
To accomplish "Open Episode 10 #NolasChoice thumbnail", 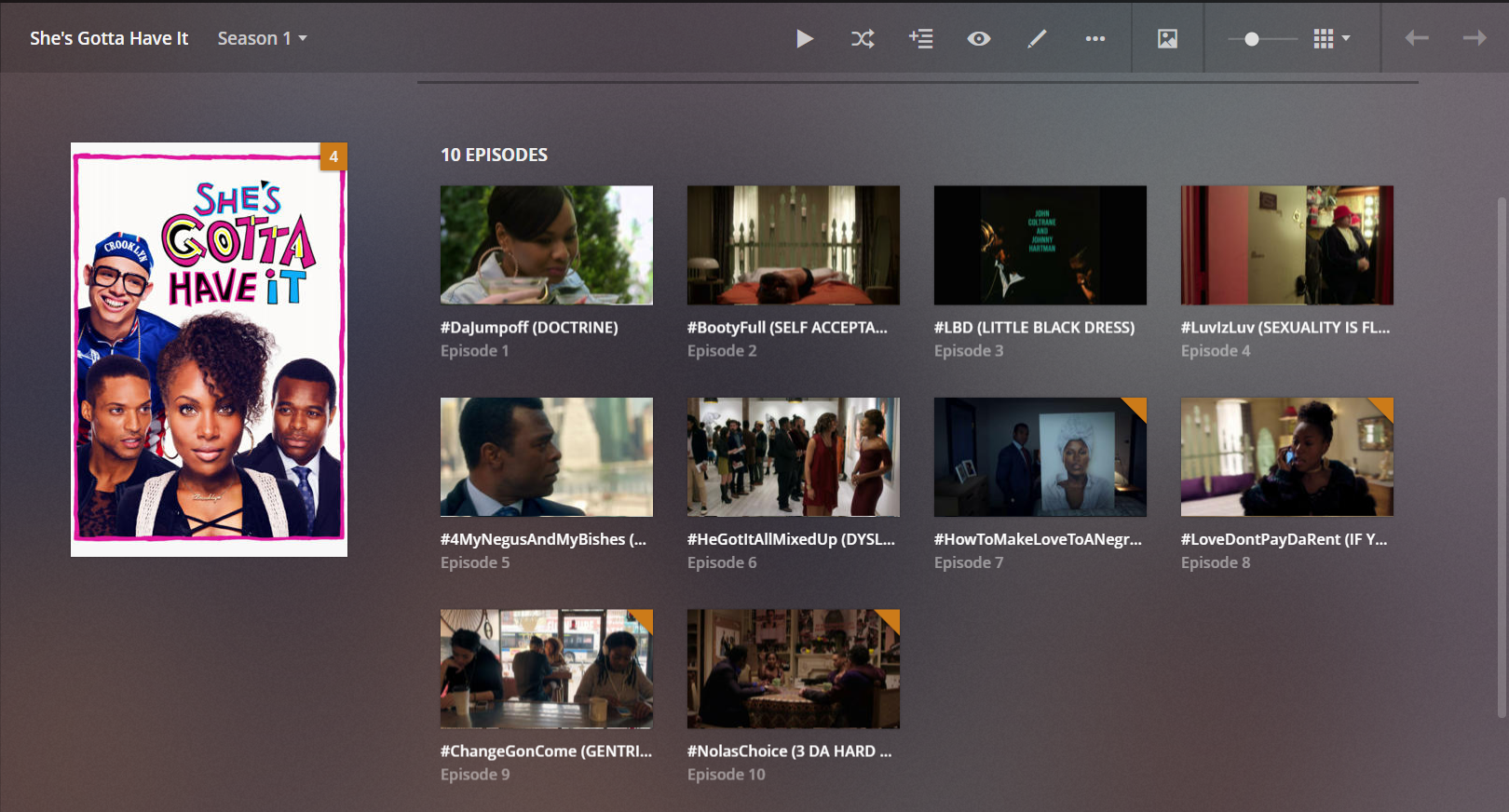I will pos(793,669).
